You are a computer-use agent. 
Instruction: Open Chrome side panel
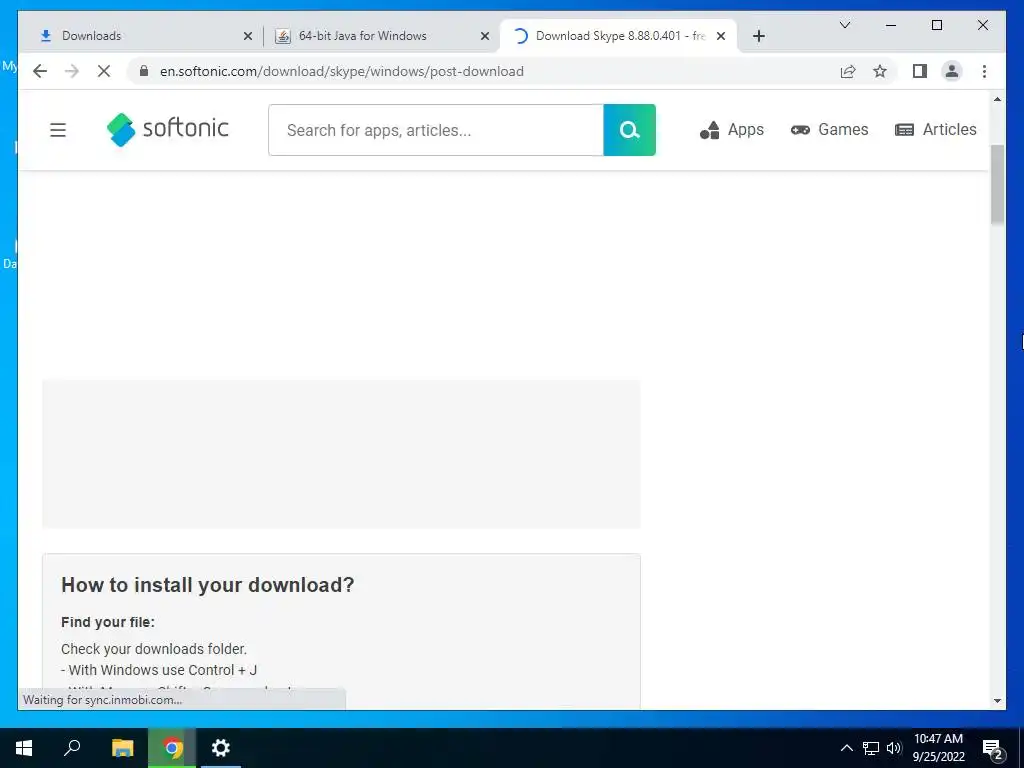click(920, 71)
